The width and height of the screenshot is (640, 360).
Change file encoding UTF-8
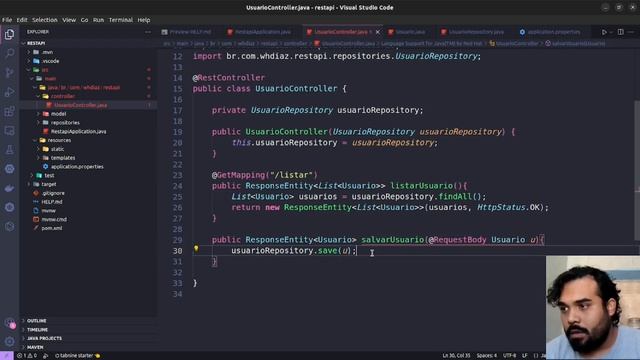pyautogui.click(x=509, y=356)
